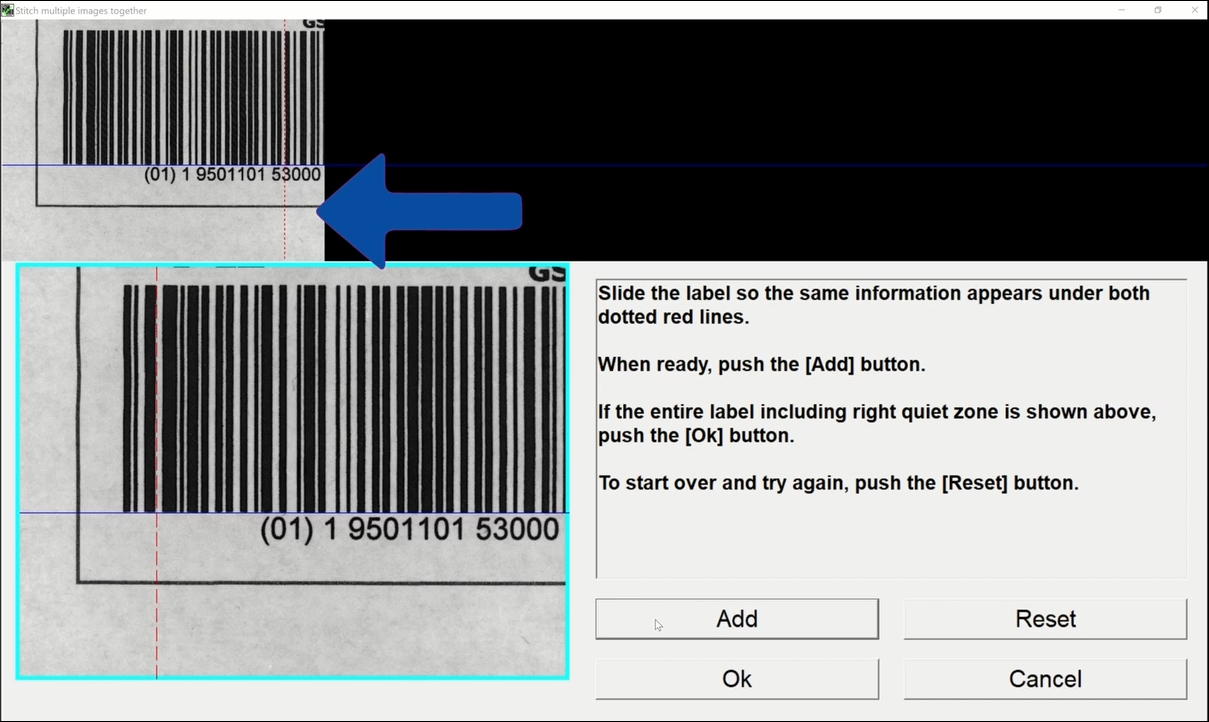Click the instruction text box

click(891, 428)
